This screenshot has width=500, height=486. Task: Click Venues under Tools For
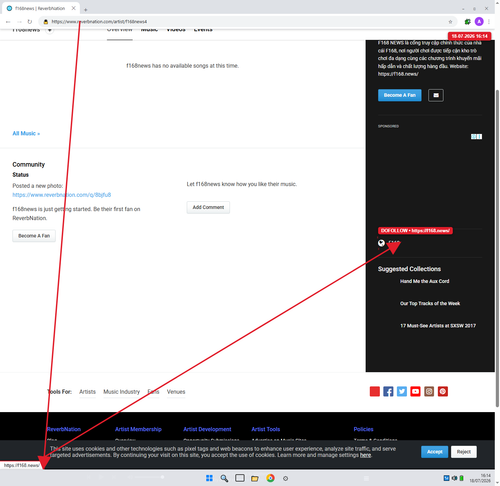(176, 392)
